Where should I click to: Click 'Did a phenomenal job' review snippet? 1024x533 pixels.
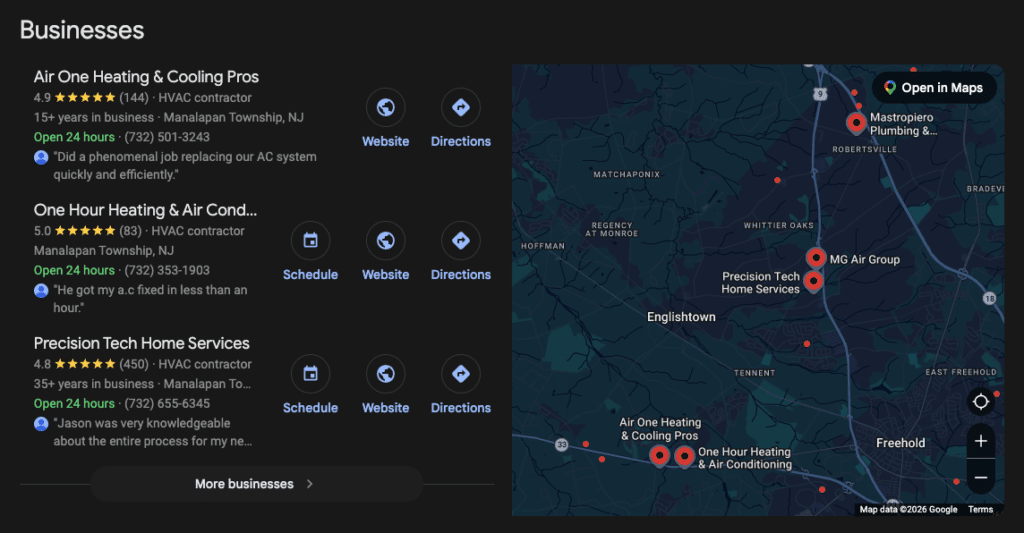pyautogui.click(x=185, y=166)
